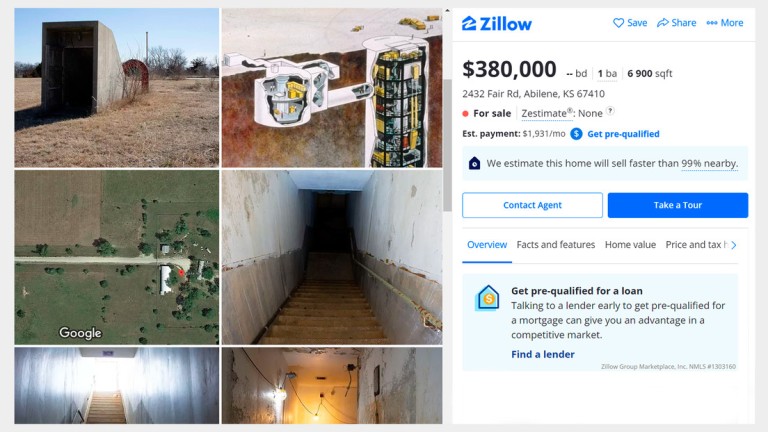768x432 pixels.
Task: Save listing with heart icon
Action: (x=619, y=23)
